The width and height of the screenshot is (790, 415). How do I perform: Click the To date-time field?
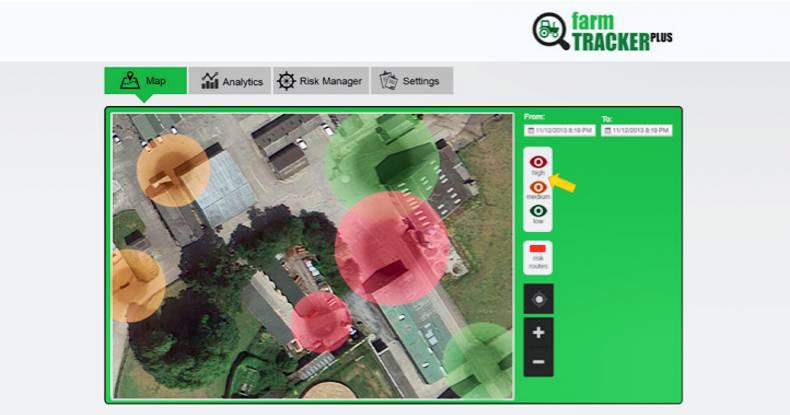click(637, 130)
